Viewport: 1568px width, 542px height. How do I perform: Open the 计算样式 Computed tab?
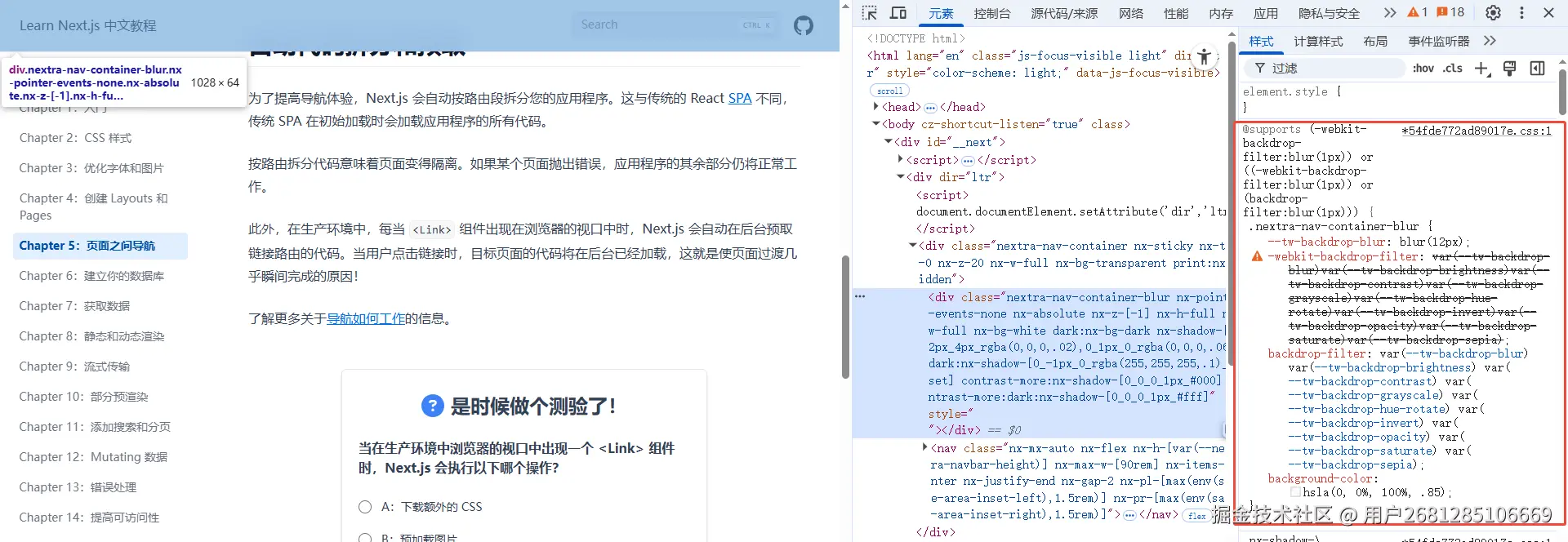(x=1318, y=41)
